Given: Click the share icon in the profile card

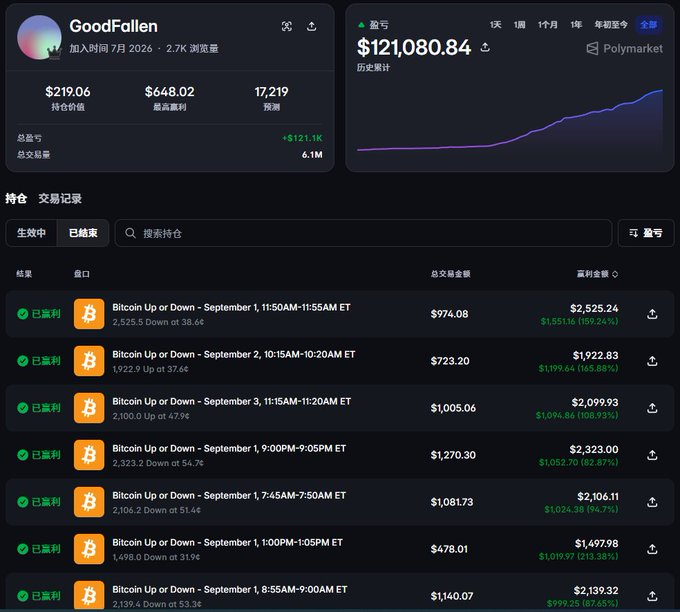Looking at the screenshot, I should tap(311, 26).
